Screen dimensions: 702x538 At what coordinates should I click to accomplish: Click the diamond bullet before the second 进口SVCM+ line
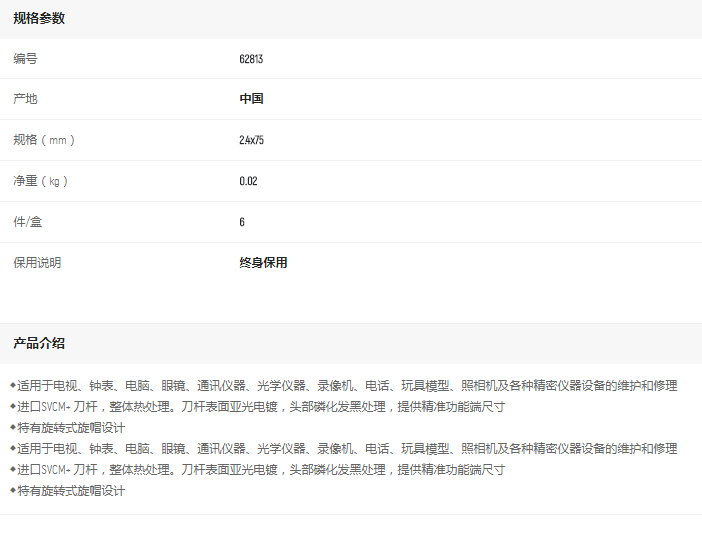click(x=13, y=469)
